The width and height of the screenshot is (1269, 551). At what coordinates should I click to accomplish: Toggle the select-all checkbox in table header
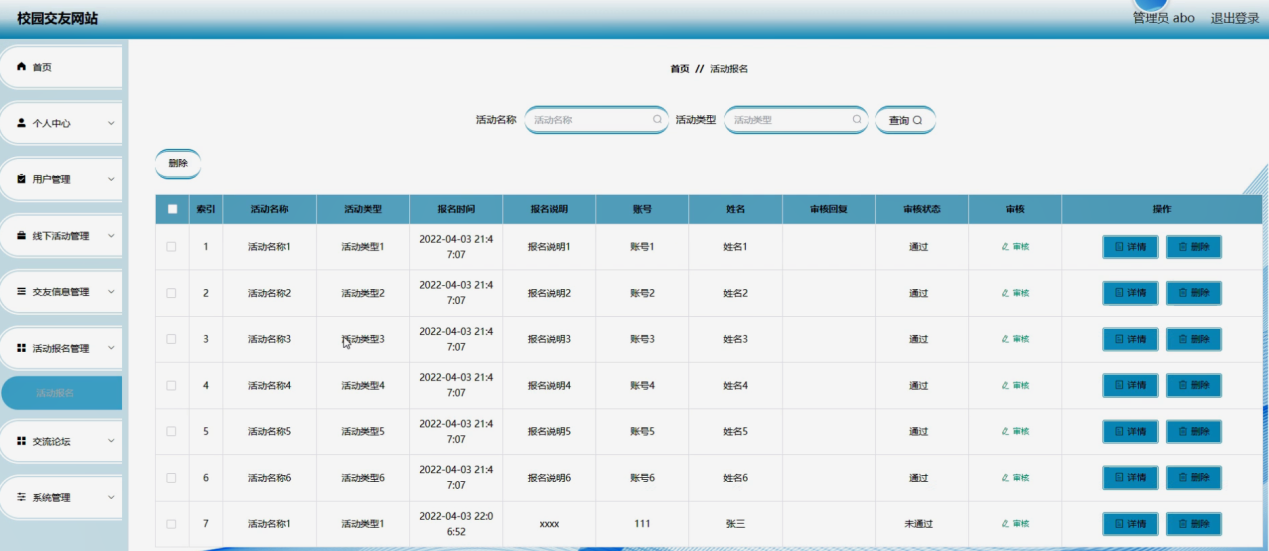point(172,209)
